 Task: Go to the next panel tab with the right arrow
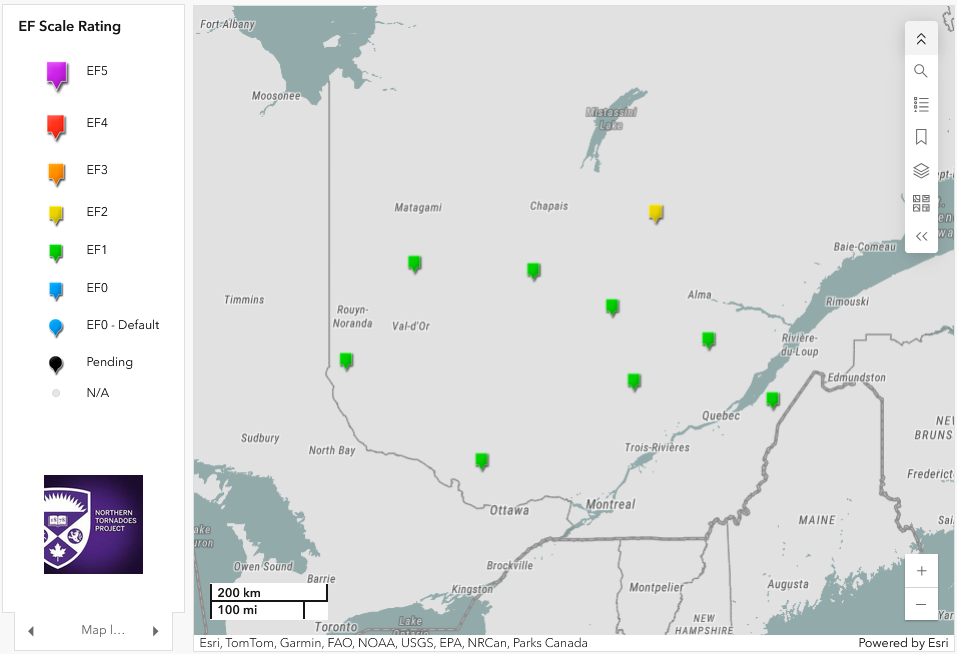[x=155, y=631]
